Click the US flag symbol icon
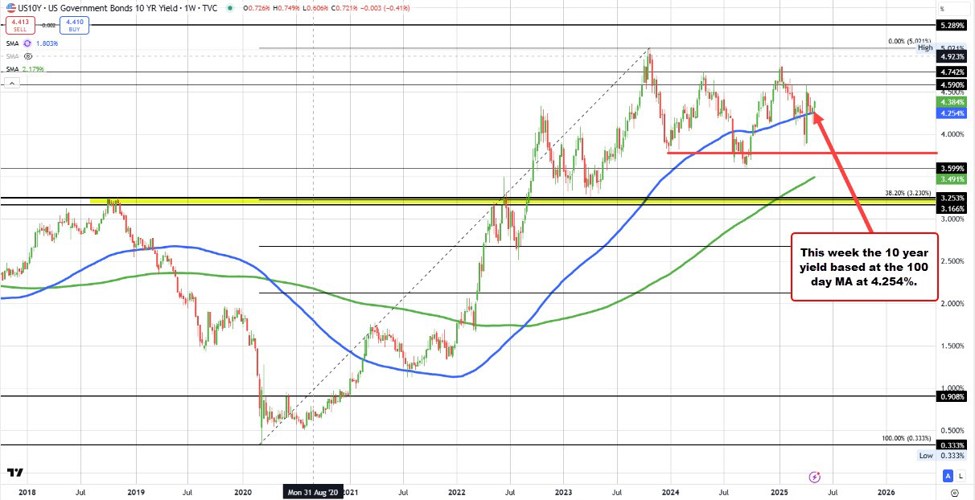This screenshot has width=975, height=500. (9, 7)
